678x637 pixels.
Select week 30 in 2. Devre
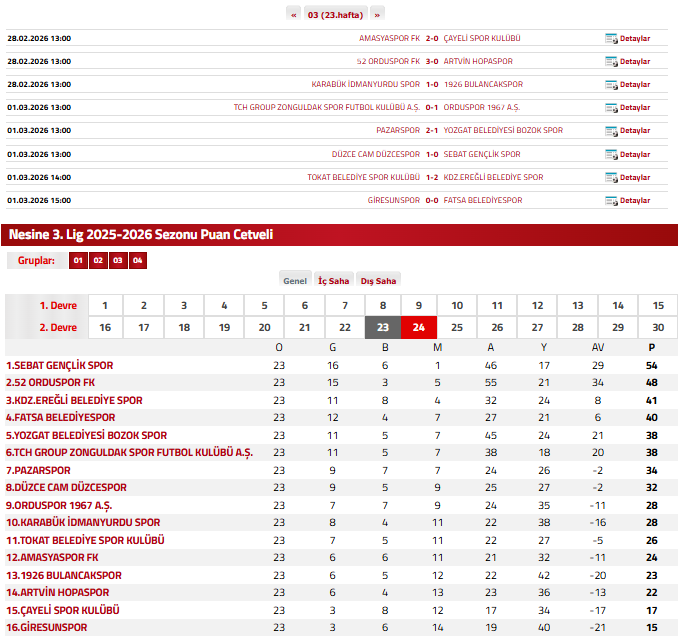click(x=658, y=327)
